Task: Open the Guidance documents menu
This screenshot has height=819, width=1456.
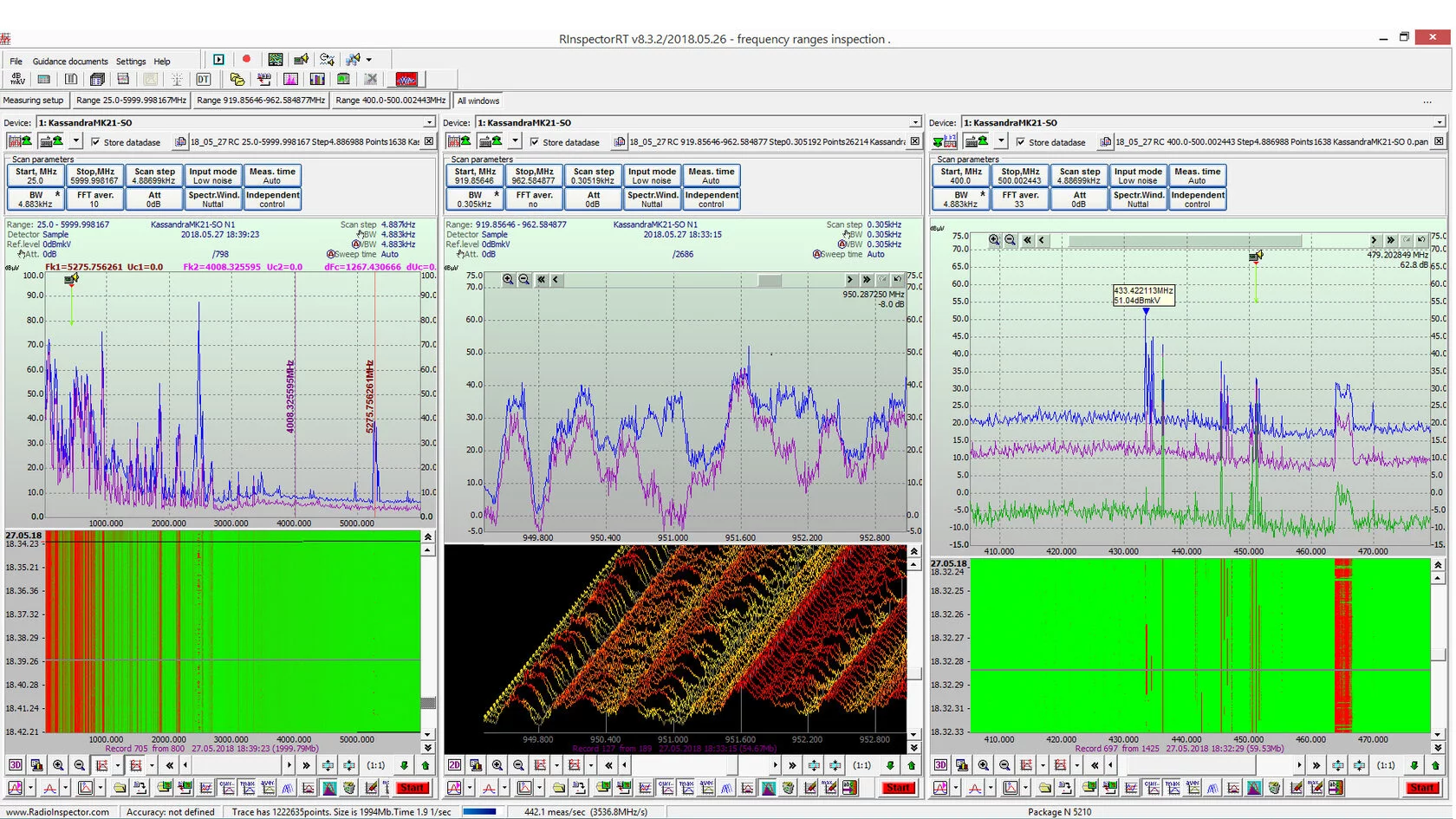Action: coord(70,62)
